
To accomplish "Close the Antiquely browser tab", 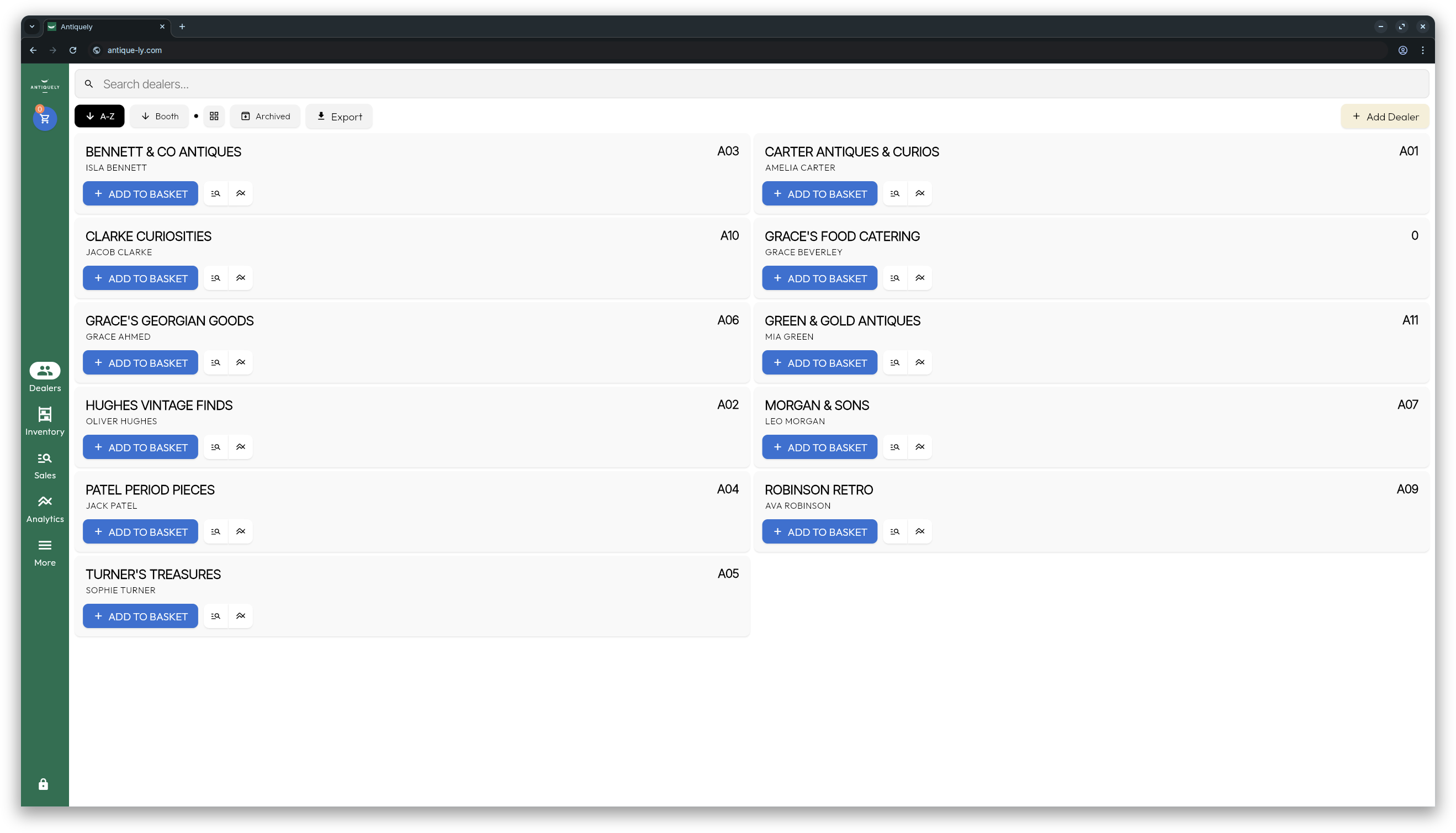I will point(162,27).
